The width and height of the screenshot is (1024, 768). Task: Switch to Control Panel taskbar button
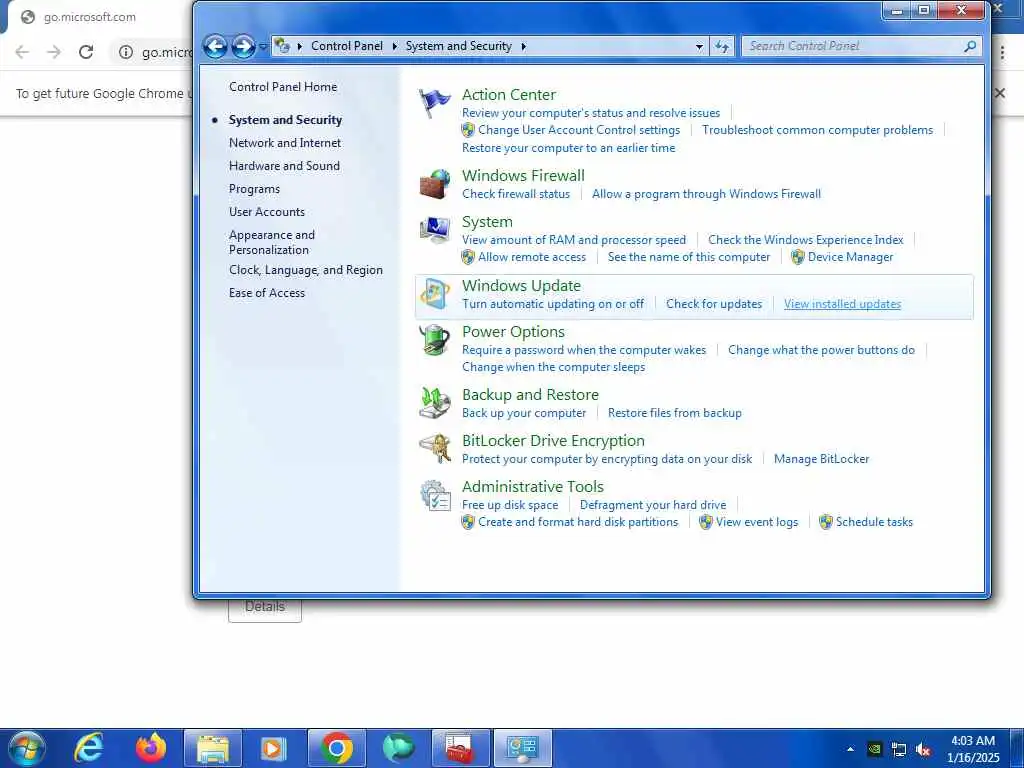(x=522, y=748)
